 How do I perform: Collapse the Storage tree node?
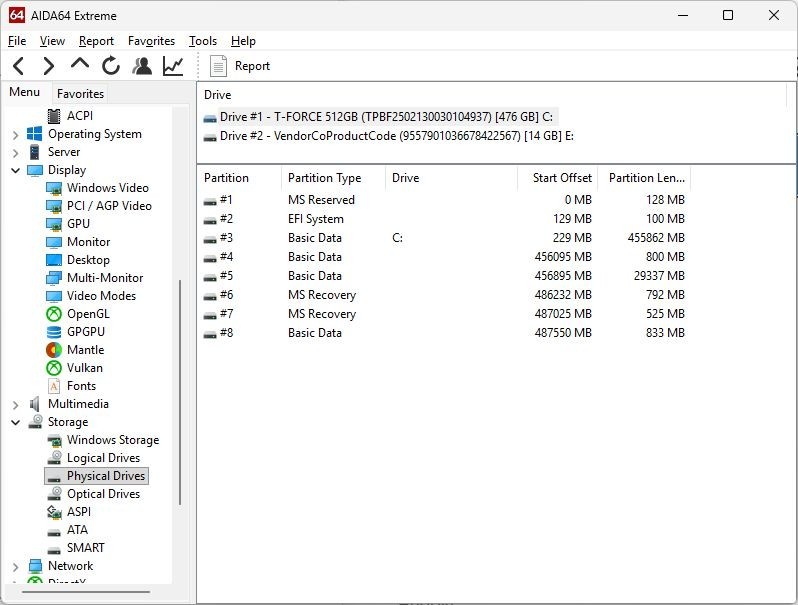[16, 422]
